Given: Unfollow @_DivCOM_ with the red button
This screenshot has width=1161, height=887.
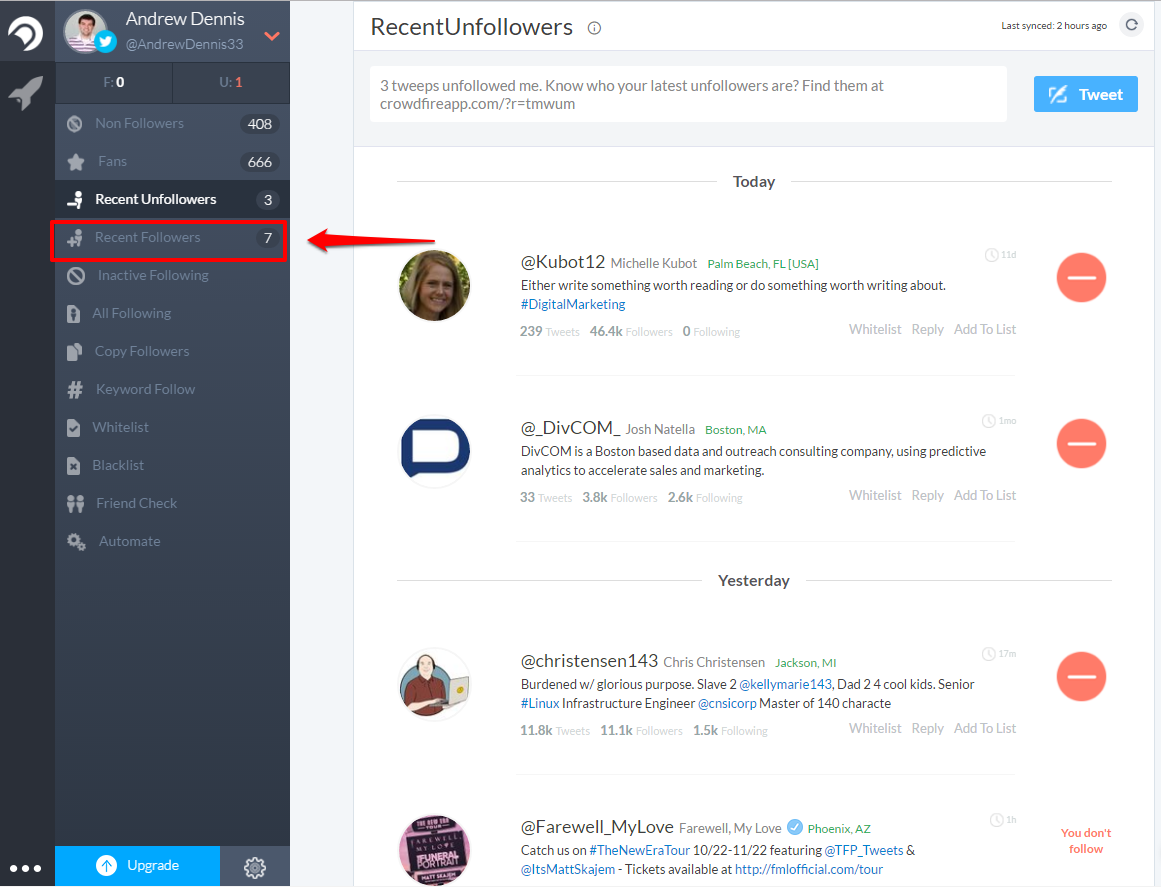Looking at the screenshot, I should (x=1081, y=443).
